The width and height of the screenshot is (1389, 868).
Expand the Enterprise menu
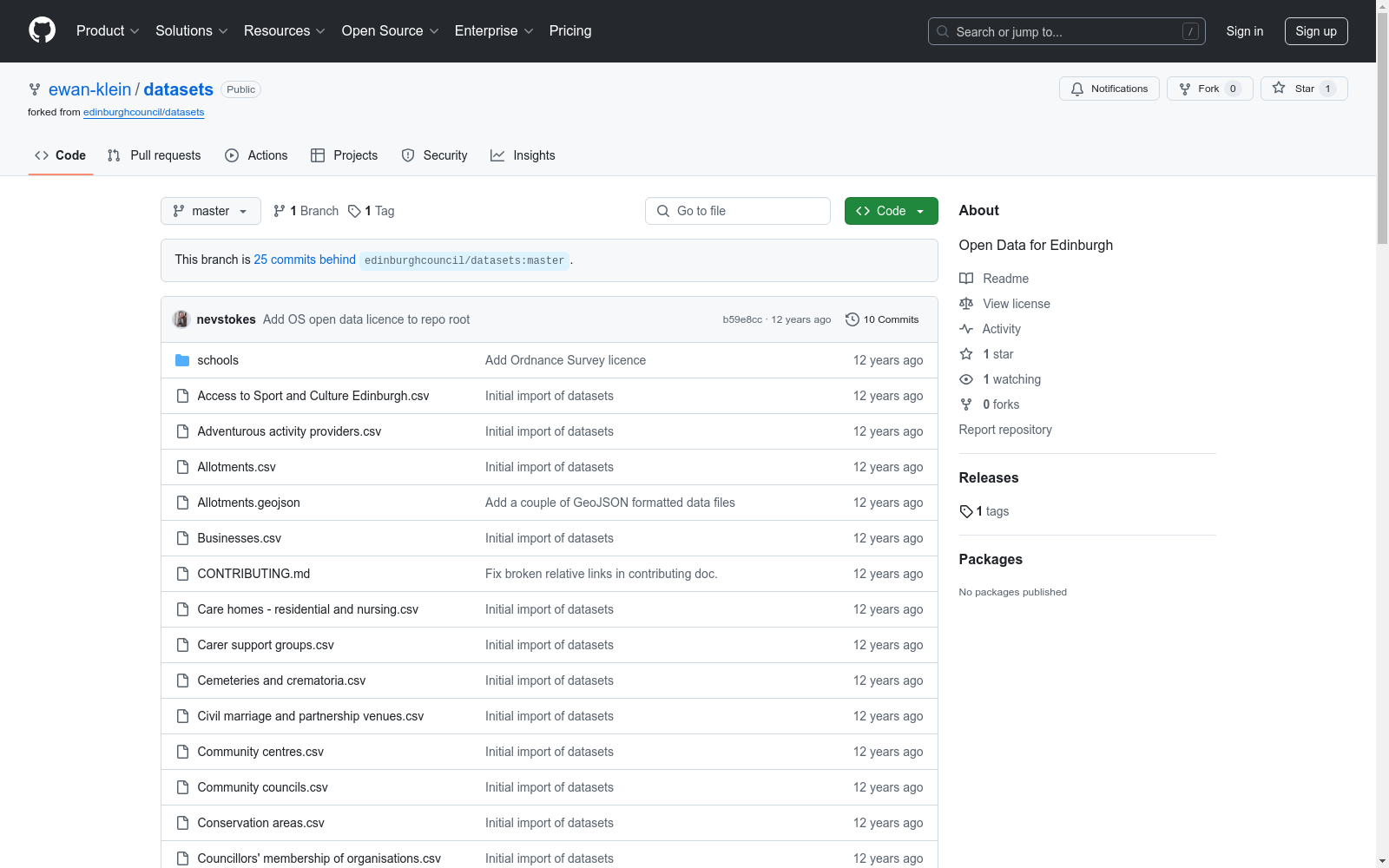pyautogui.click(x=494, y=30)
